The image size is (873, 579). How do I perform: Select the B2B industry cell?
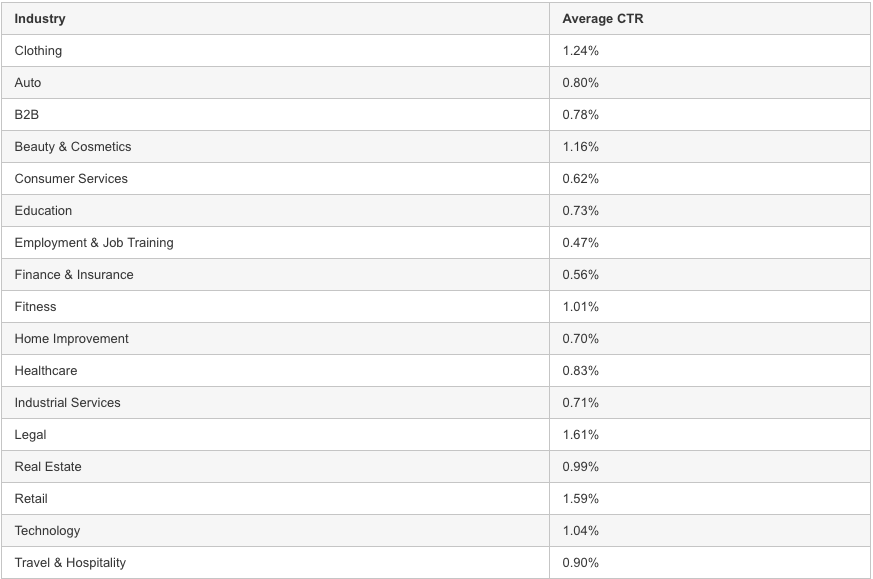pos(27,115)
